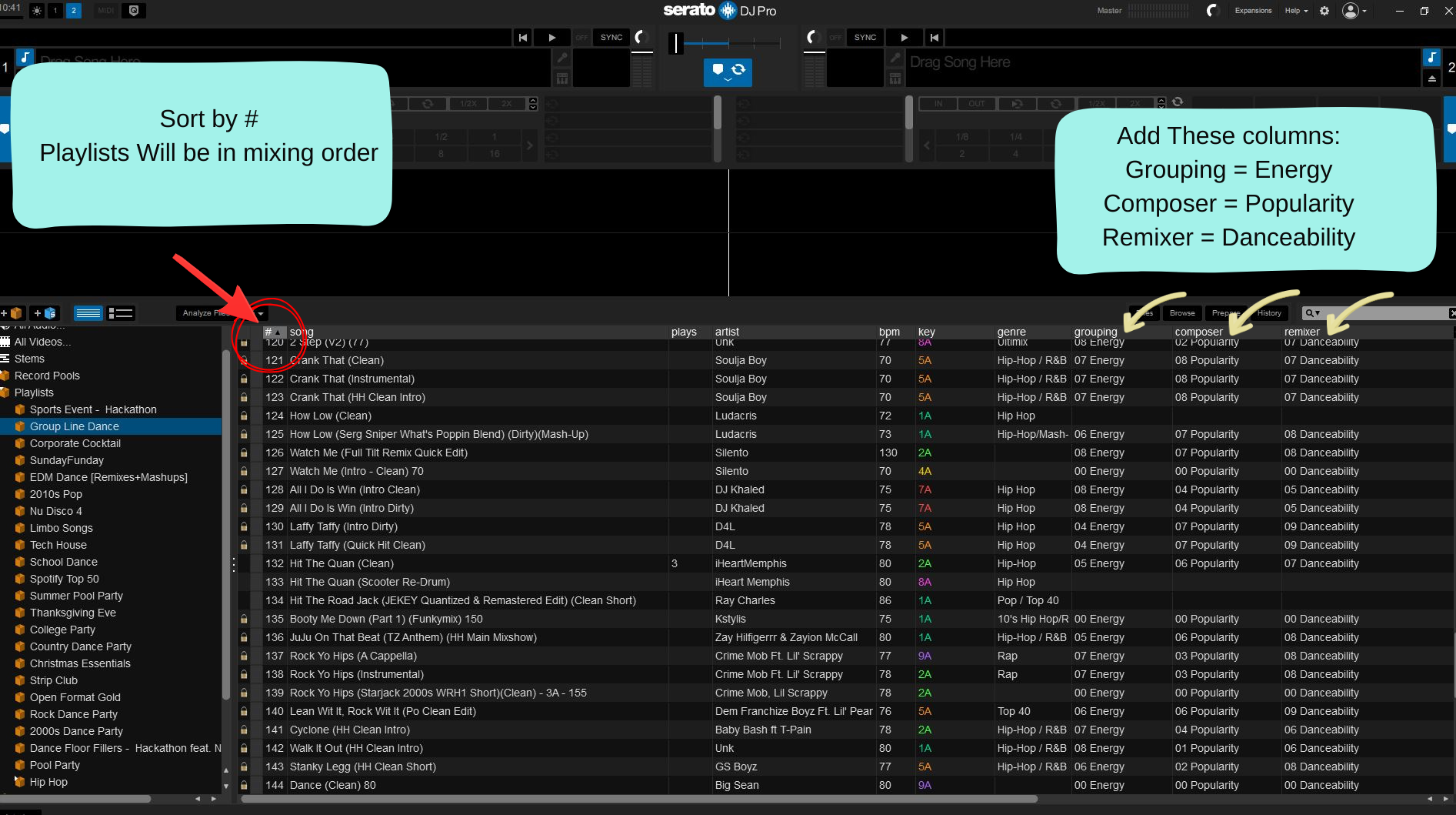The height and width of the screenshot is (815, 1456).
Task: Add a new crate with the plus icon
Action: coord(12,313)
